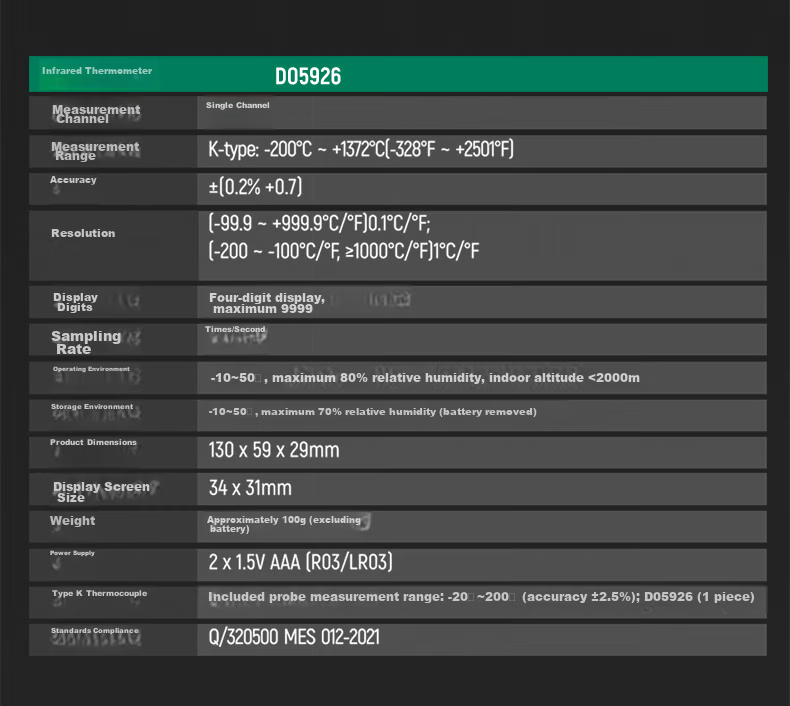790x706 pixels.
Task: Select the 34 x 31mm value
Action: click(250, 488)
